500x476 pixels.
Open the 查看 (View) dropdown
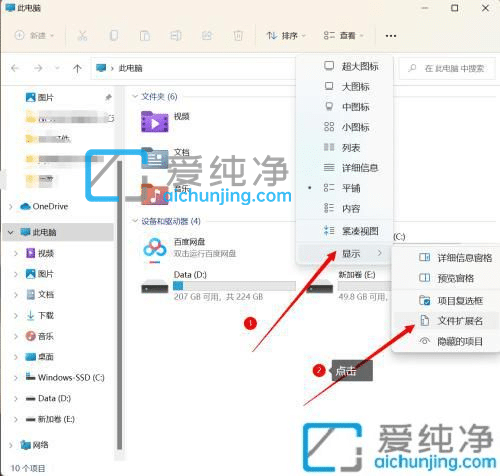[x=343, y=35]
